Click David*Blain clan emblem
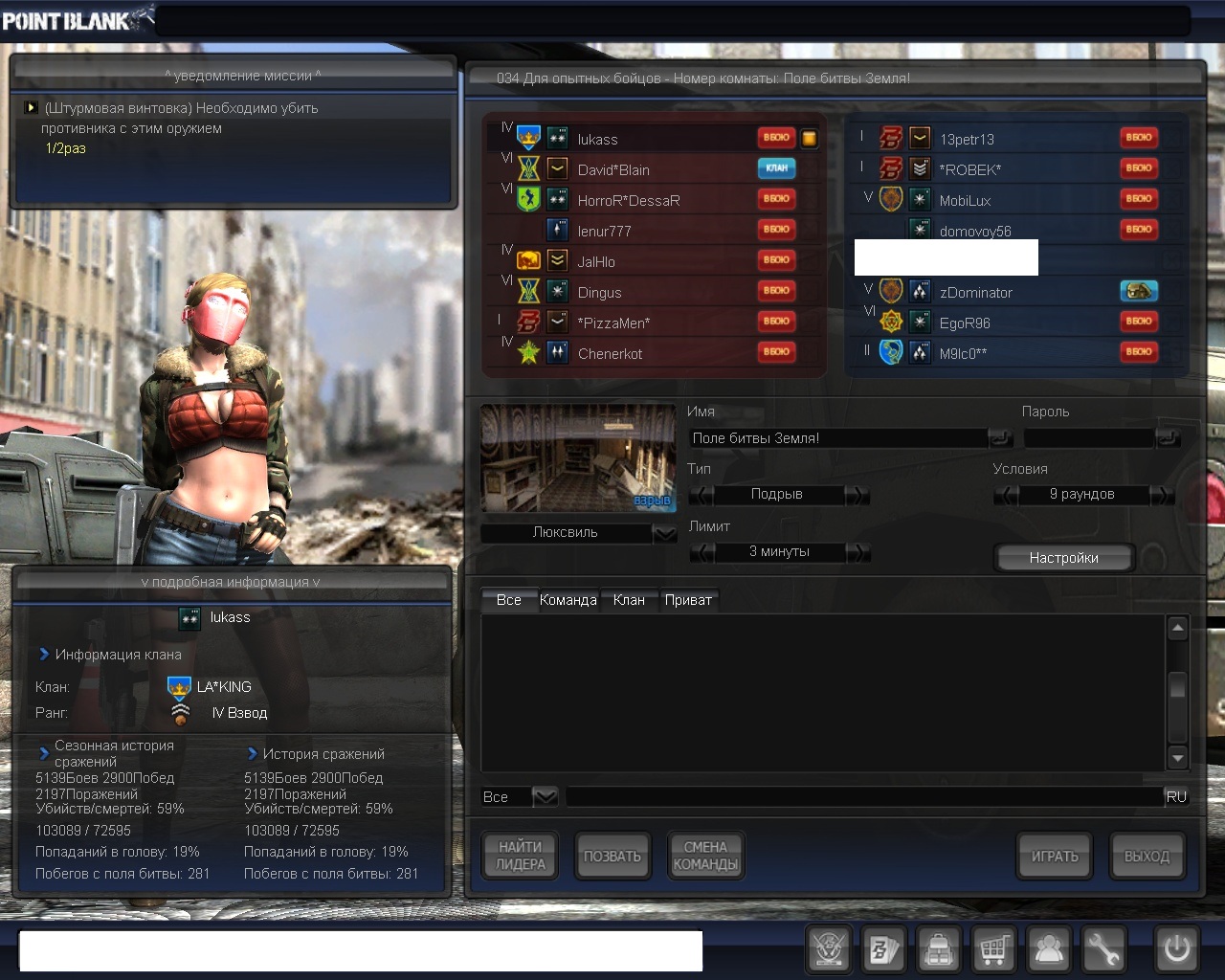 pyautogui.click(x=528, y=168)
